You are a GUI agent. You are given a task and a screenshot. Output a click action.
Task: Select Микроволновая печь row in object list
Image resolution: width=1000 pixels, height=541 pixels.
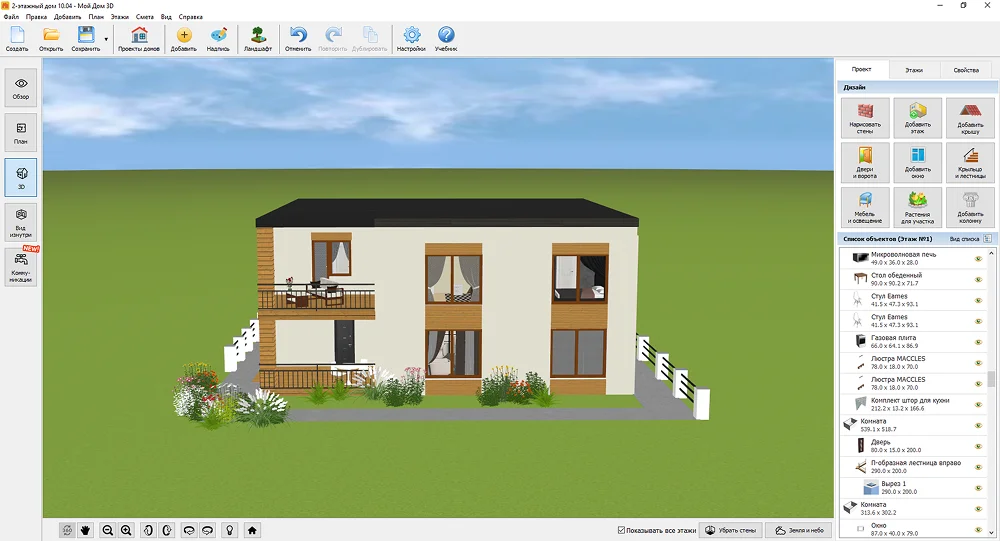[x=913, y=258]
